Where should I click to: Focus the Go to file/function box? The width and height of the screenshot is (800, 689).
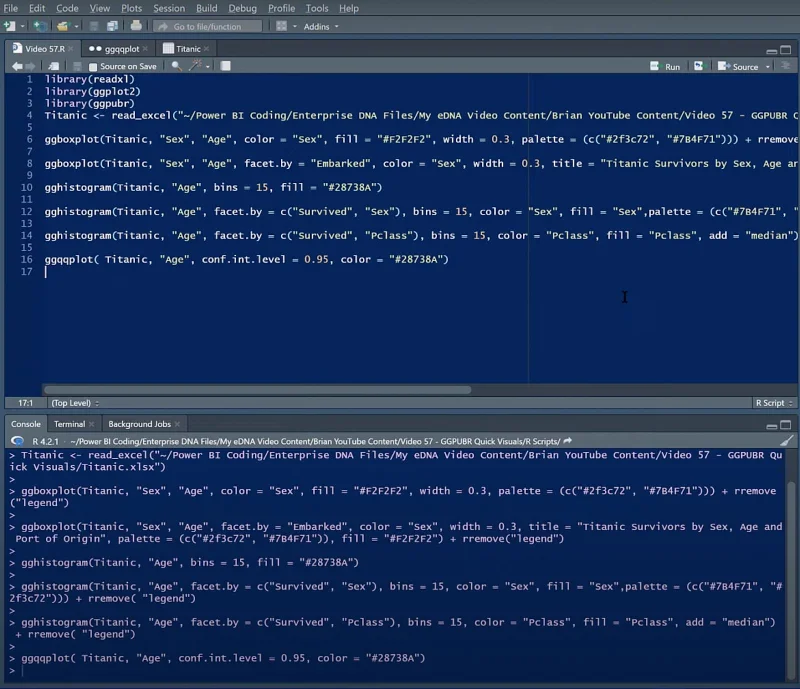pyautogui.click(x=207, y=27)
